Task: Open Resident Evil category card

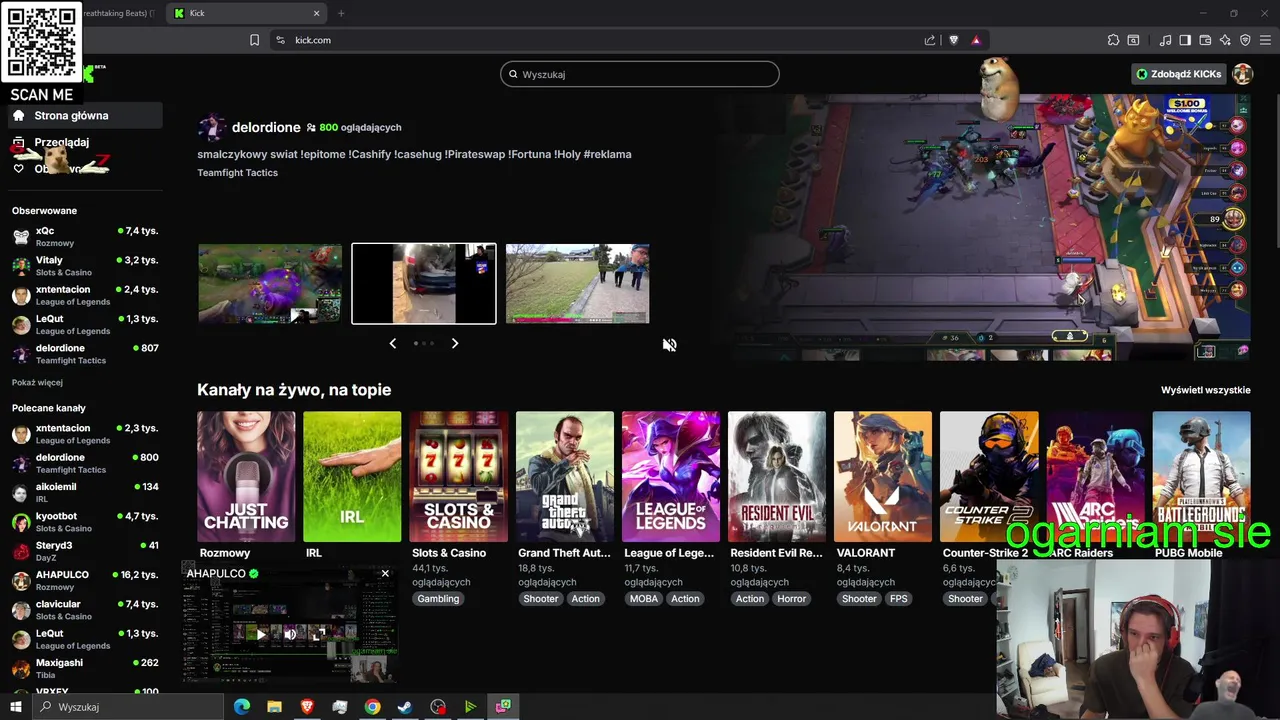Action: coord(777,477)
